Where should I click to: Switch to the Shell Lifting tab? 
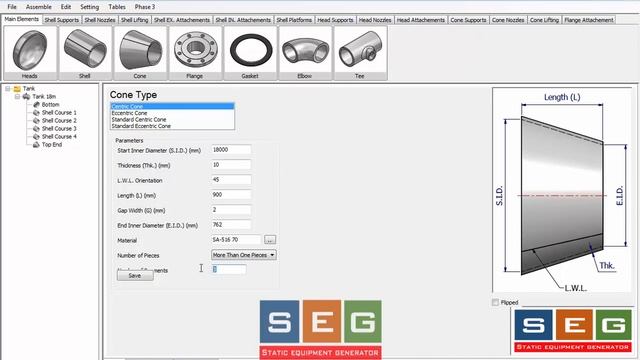[135, 20]
